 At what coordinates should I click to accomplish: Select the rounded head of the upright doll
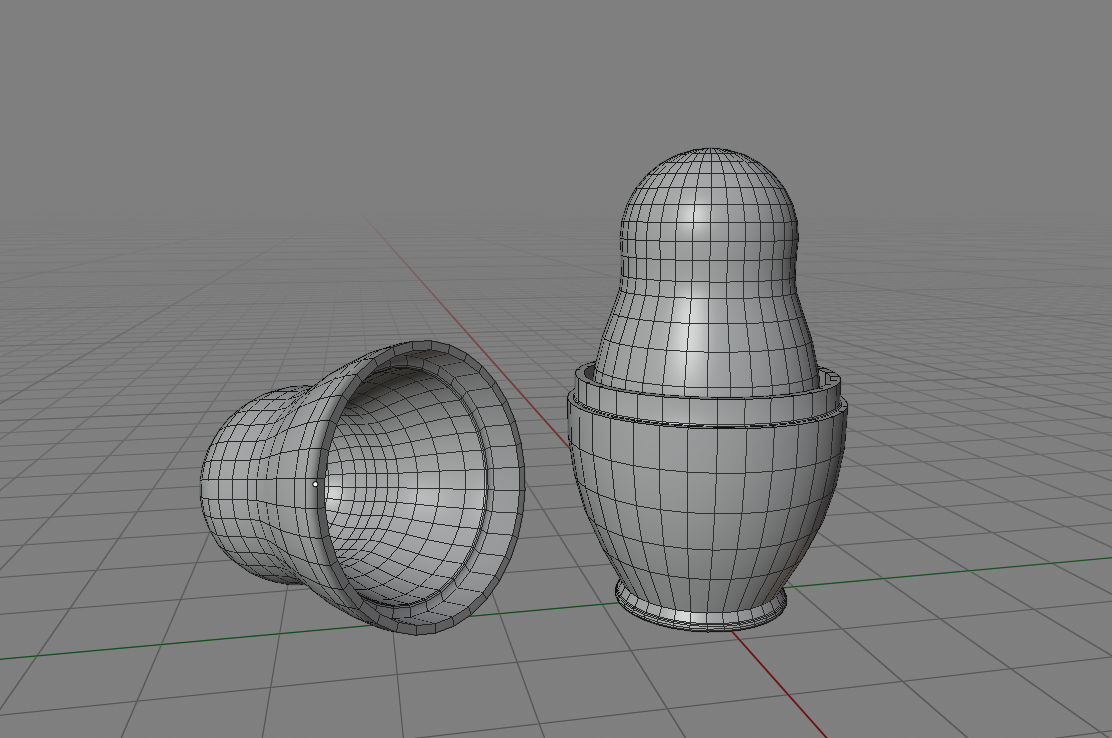coord(710,200)
